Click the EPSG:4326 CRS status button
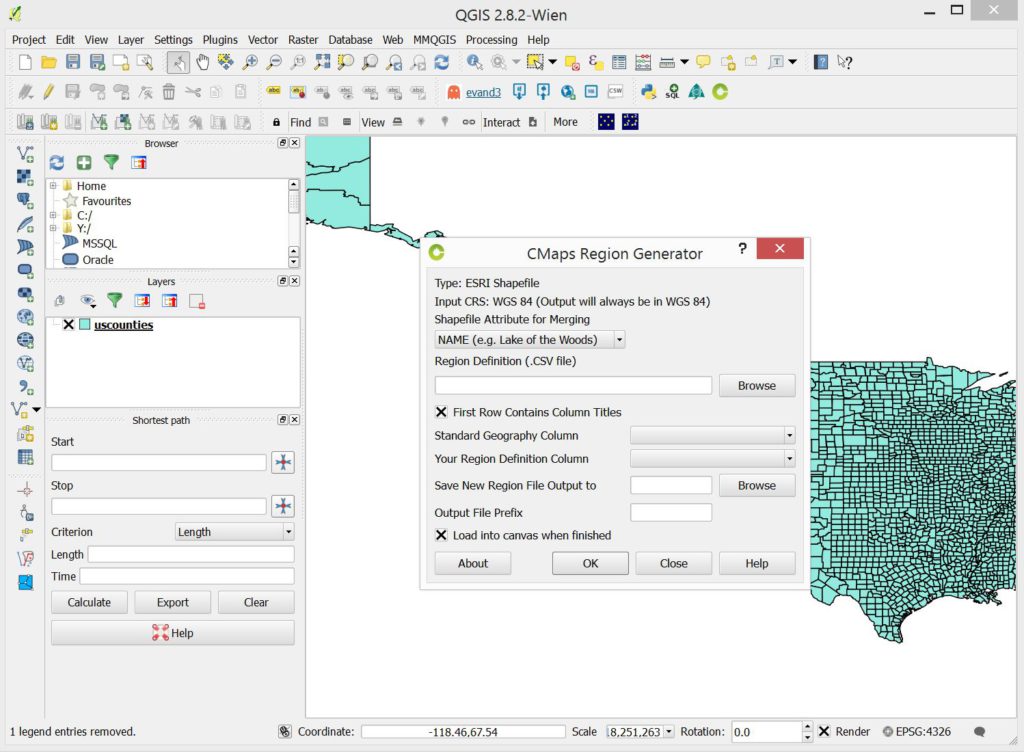Image resolution: width=1024 pixels, height=752 pixels. click(x=917, y=732)
